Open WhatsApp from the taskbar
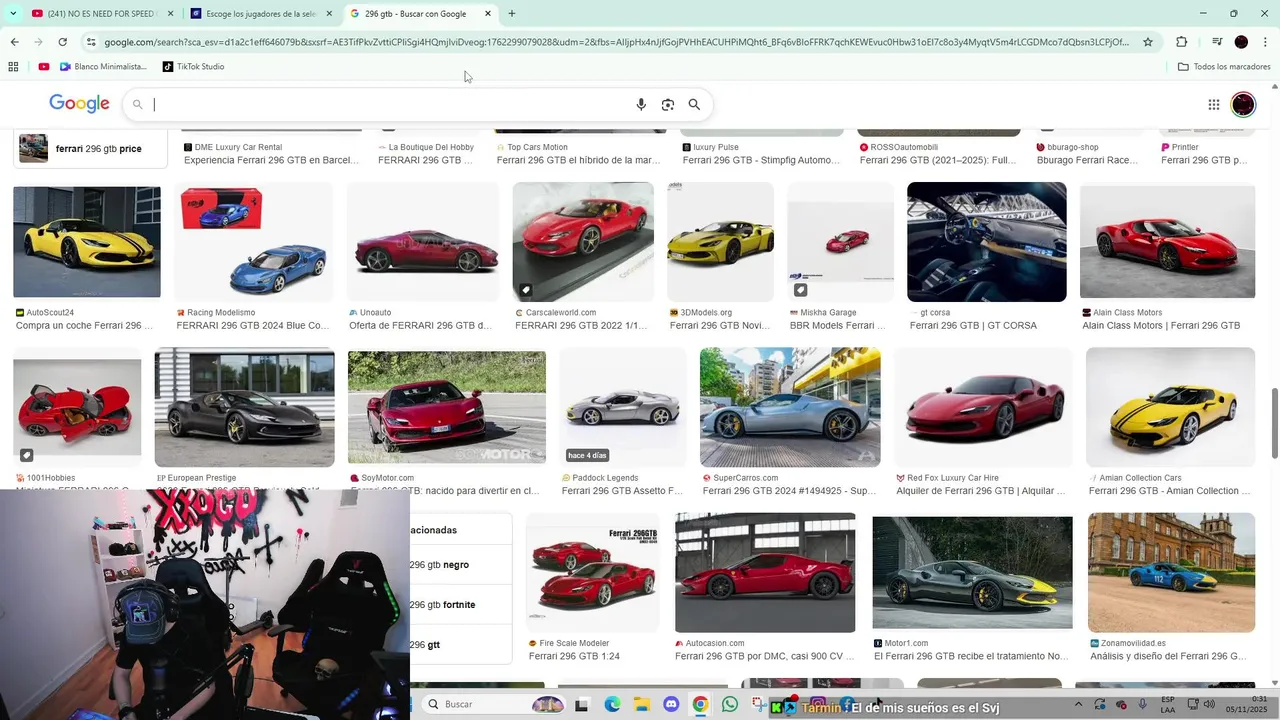The height and width of the screenshot is (720, 1280). 730,704
